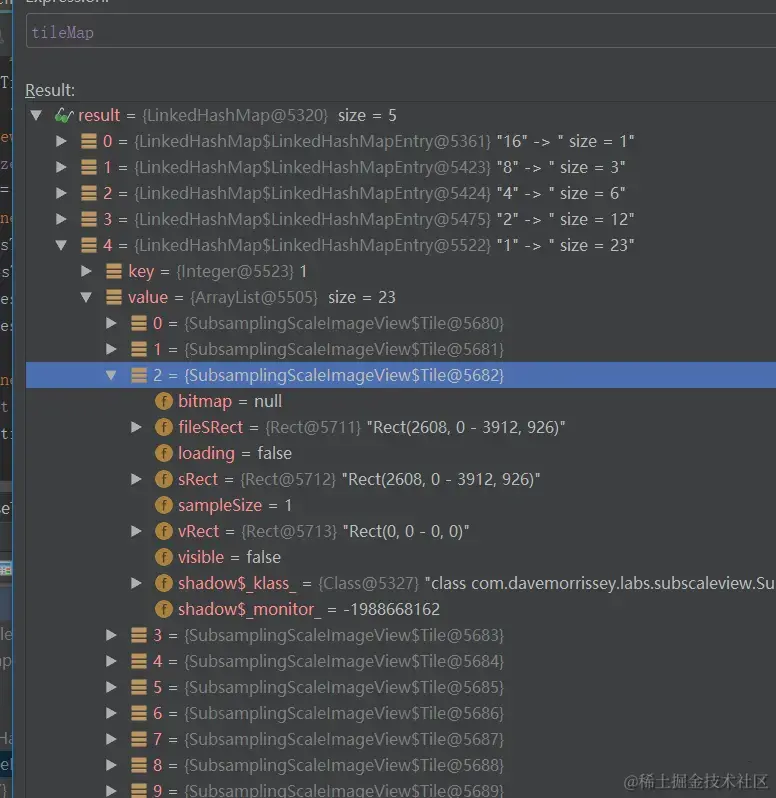Click the sampleSize field icon
Screen dimensions: 776x798
164,505
